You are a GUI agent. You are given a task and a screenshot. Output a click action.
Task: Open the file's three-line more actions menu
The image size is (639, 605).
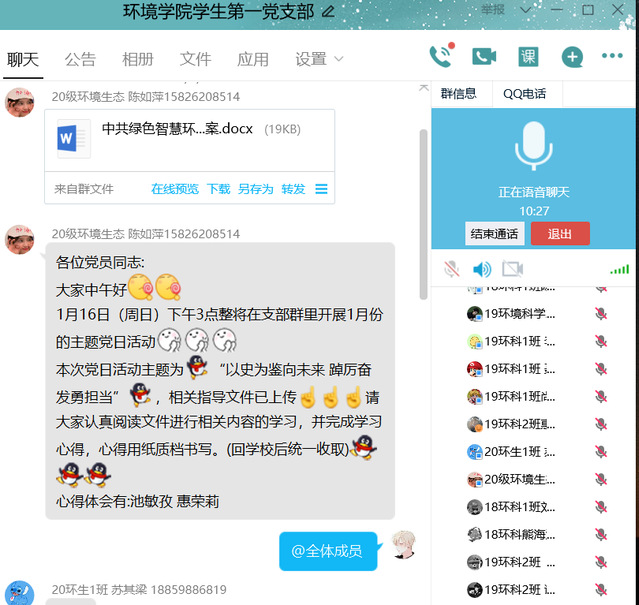321,189
